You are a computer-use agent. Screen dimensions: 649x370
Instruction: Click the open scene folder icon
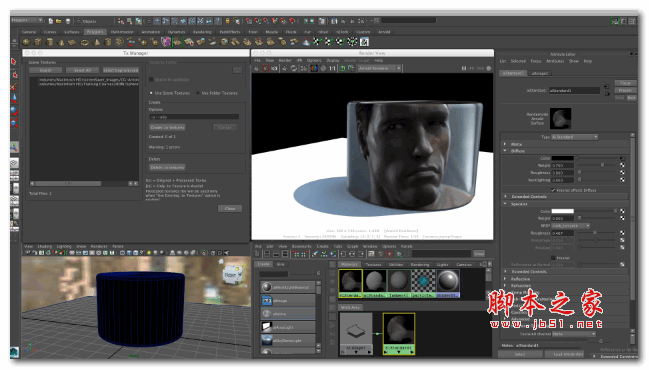pyautogui.click(x=59, y=21)
